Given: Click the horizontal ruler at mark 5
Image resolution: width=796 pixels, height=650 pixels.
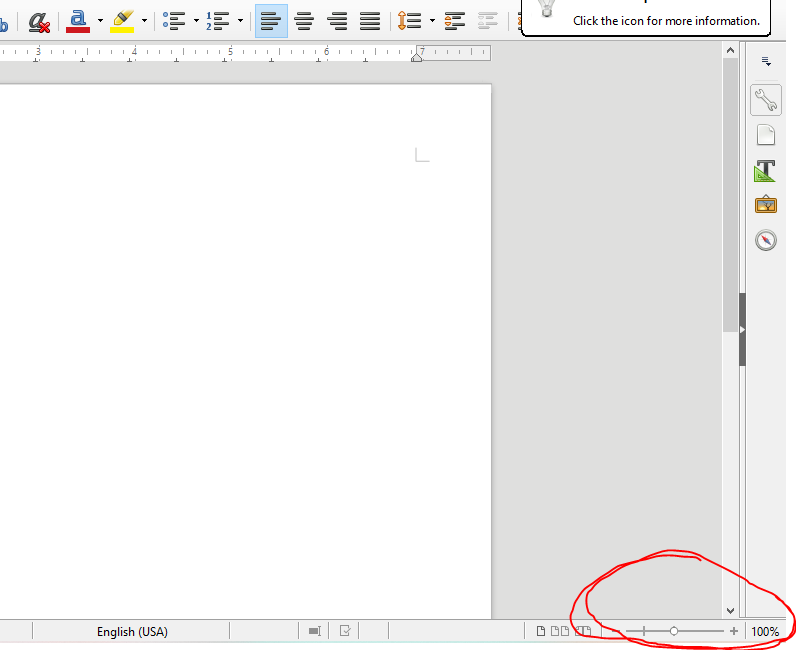Looking at the screenshot, I should 230,51.
